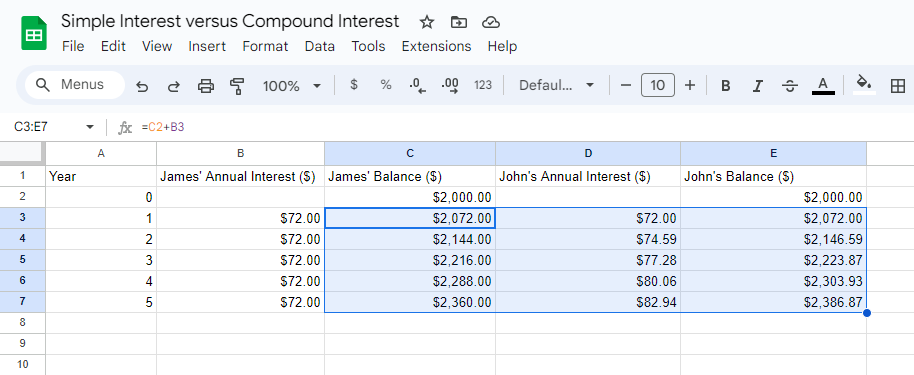Click the name box showing C3:E7
Viewport: 914px width, 375px height.
click(x=31, y=127)
